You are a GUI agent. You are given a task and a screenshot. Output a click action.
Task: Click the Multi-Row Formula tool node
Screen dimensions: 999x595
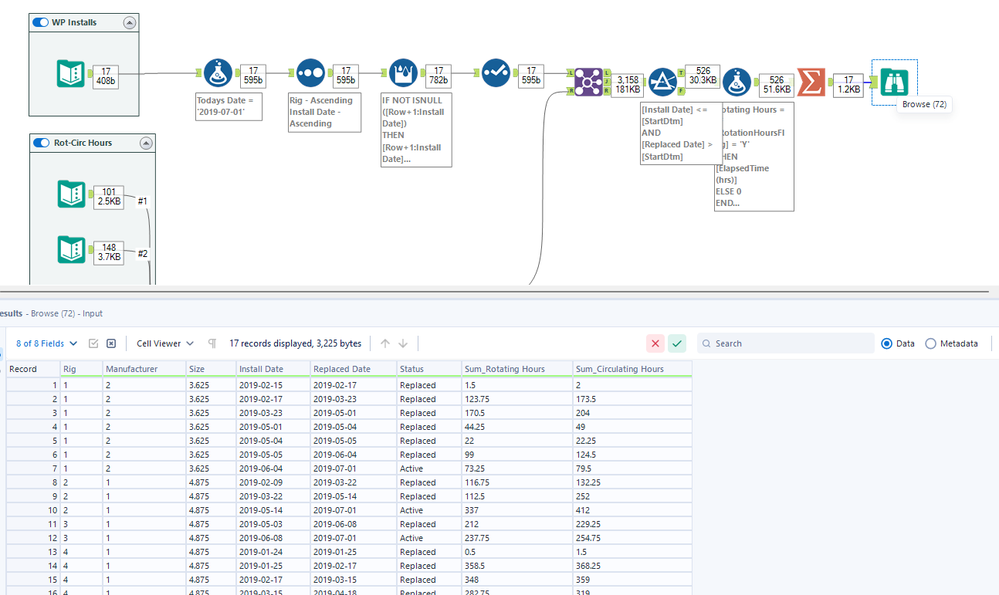point(403,74)
